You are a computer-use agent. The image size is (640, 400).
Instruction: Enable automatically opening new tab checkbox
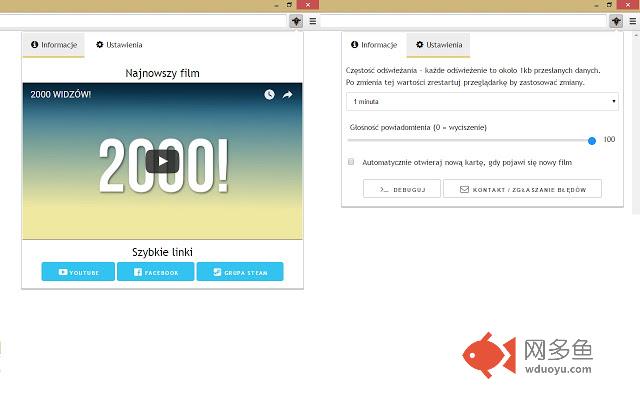point(351,162)
